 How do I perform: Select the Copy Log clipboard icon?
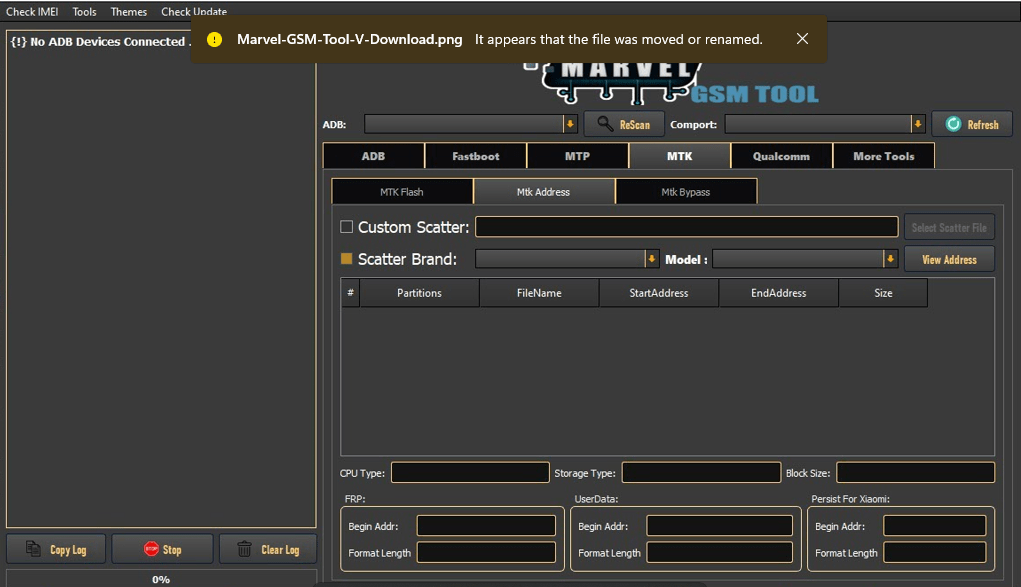(31, 548)
